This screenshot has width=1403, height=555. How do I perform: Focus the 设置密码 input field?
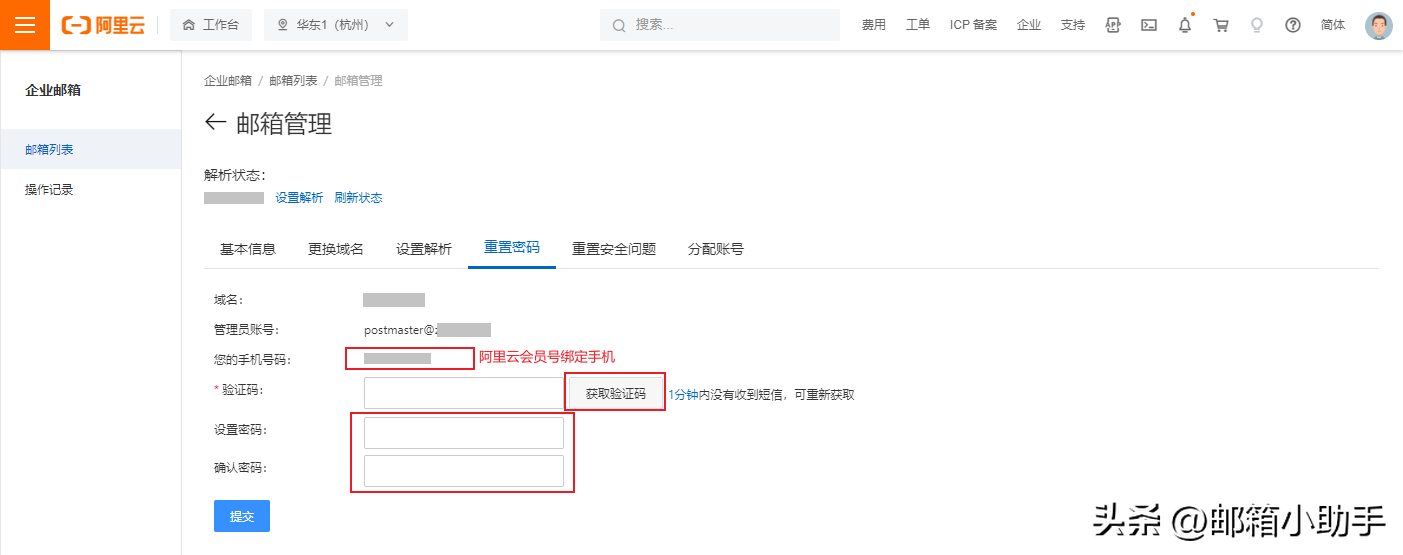(464, 433)
